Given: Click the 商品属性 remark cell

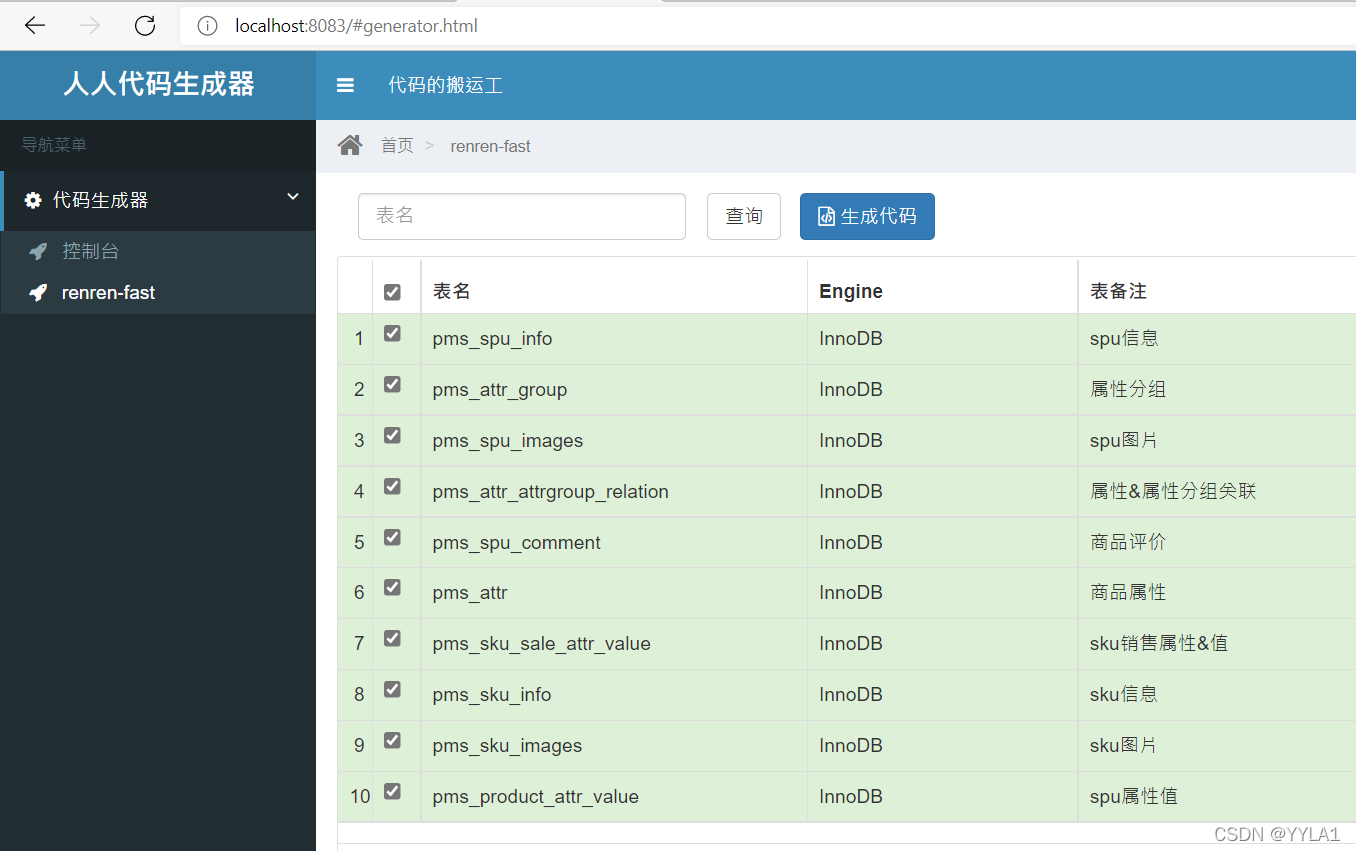Looking at the screenshot, I should (1217, 593).
